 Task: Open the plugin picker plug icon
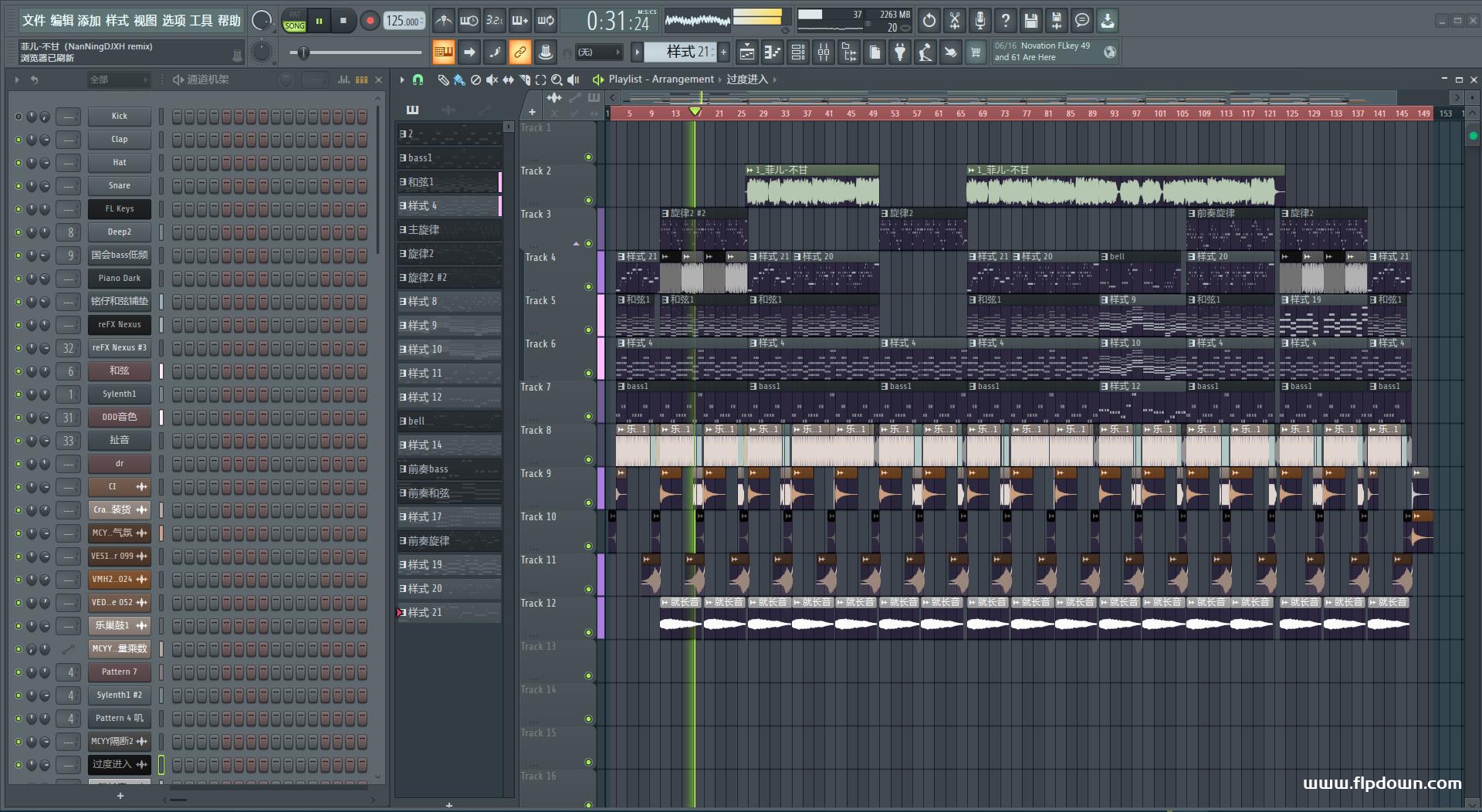pyautogui.click(x=900, y=52)
